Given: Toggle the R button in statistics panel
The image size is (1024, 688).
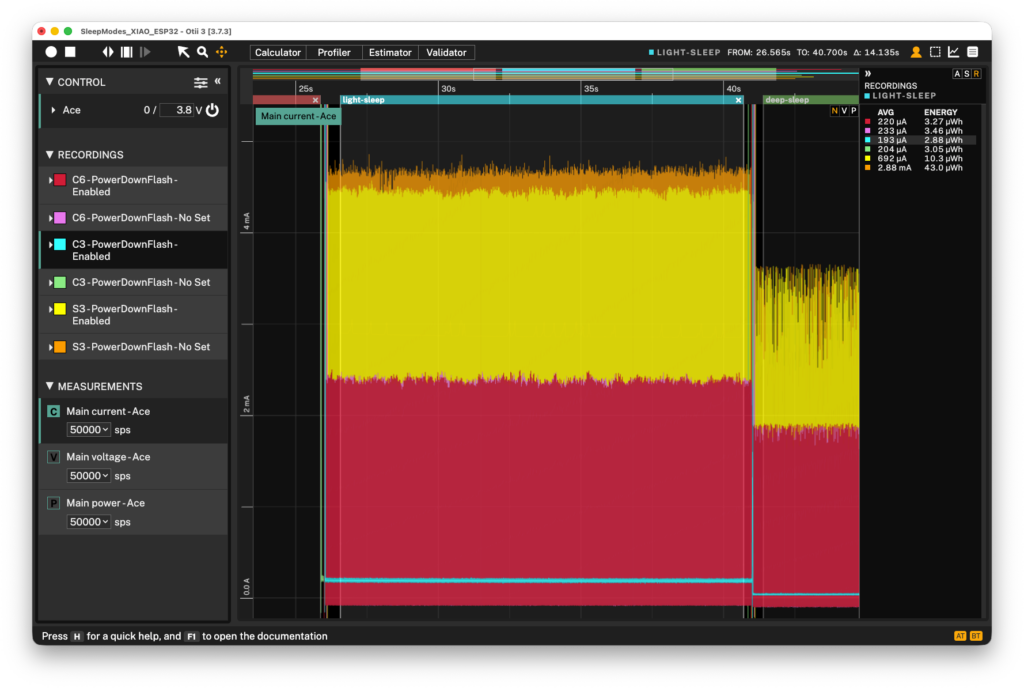Looking at the screenshot, I should (x=976, y=74).
